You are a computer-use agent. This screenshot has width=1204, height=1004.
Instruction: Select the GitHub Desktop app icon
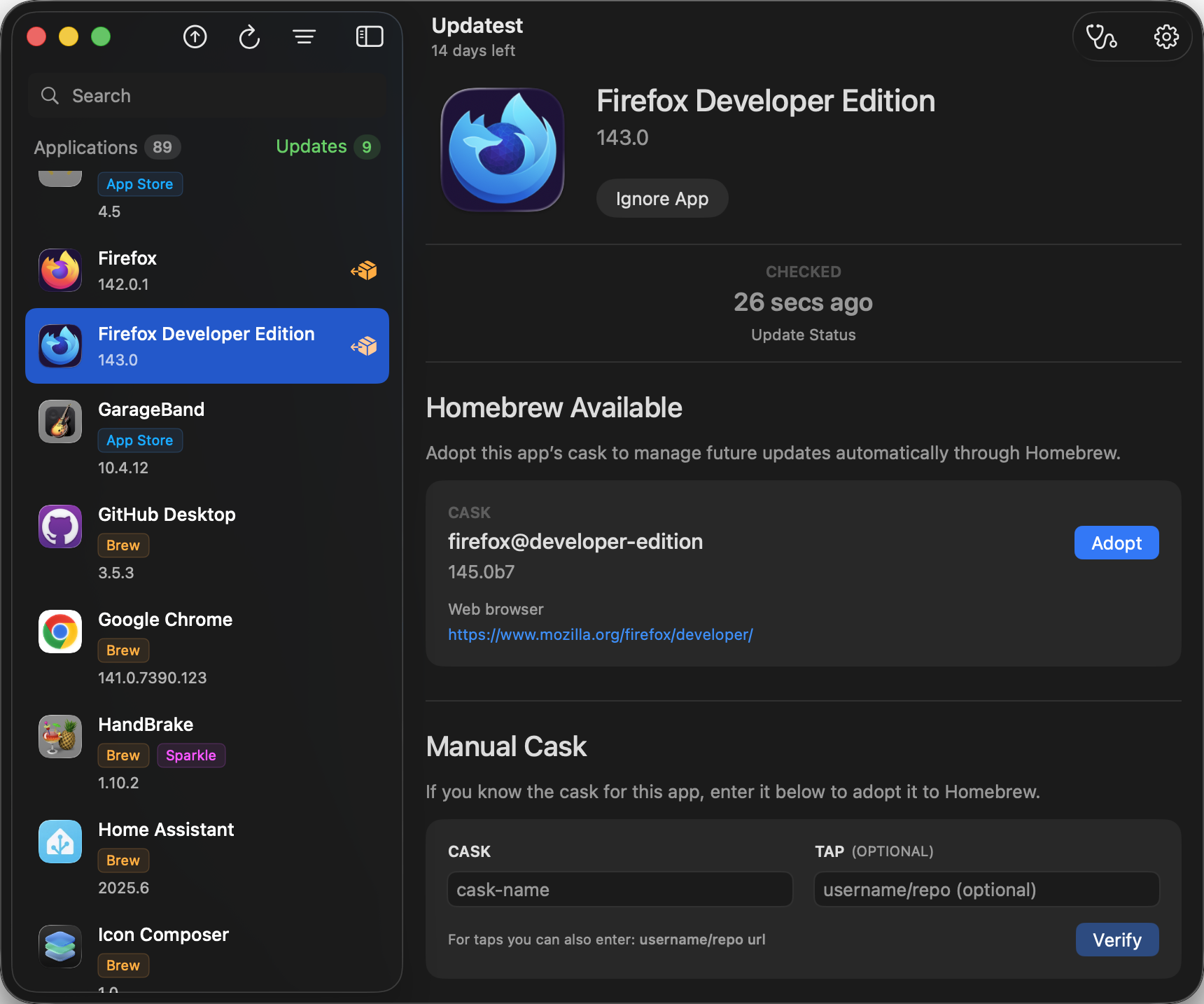point(59,527)
